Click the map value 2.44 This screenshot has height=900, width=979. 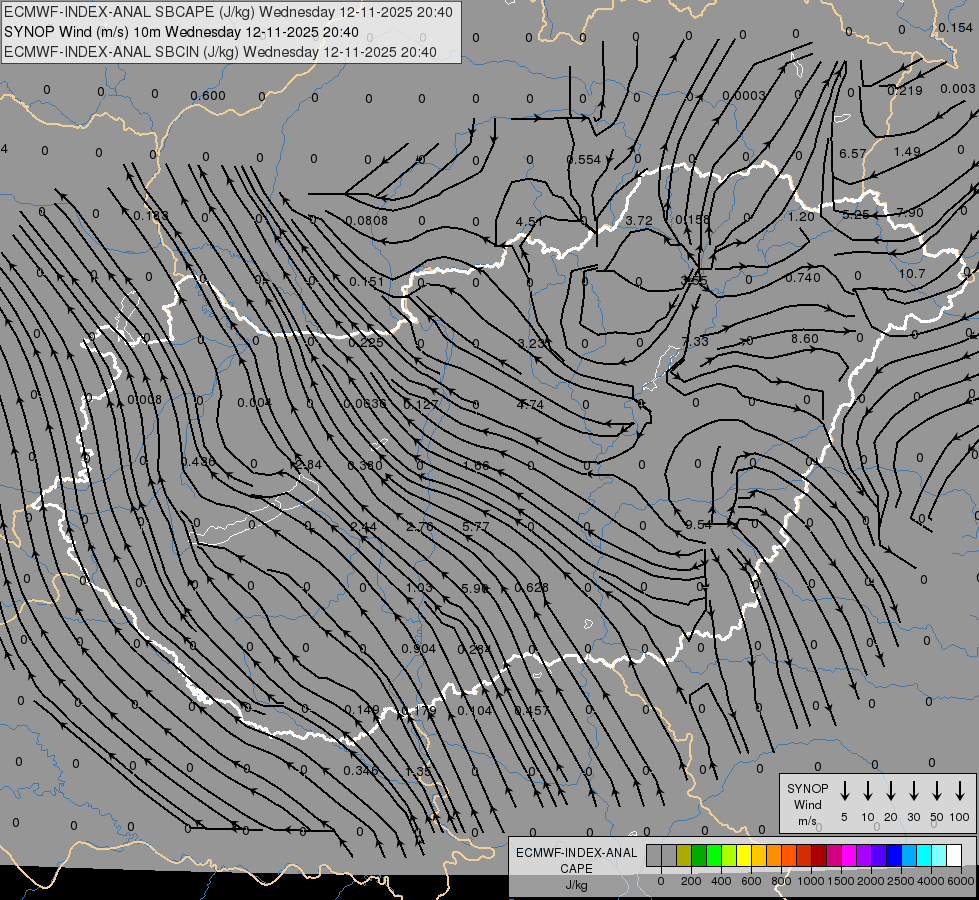tap(363, 527)
